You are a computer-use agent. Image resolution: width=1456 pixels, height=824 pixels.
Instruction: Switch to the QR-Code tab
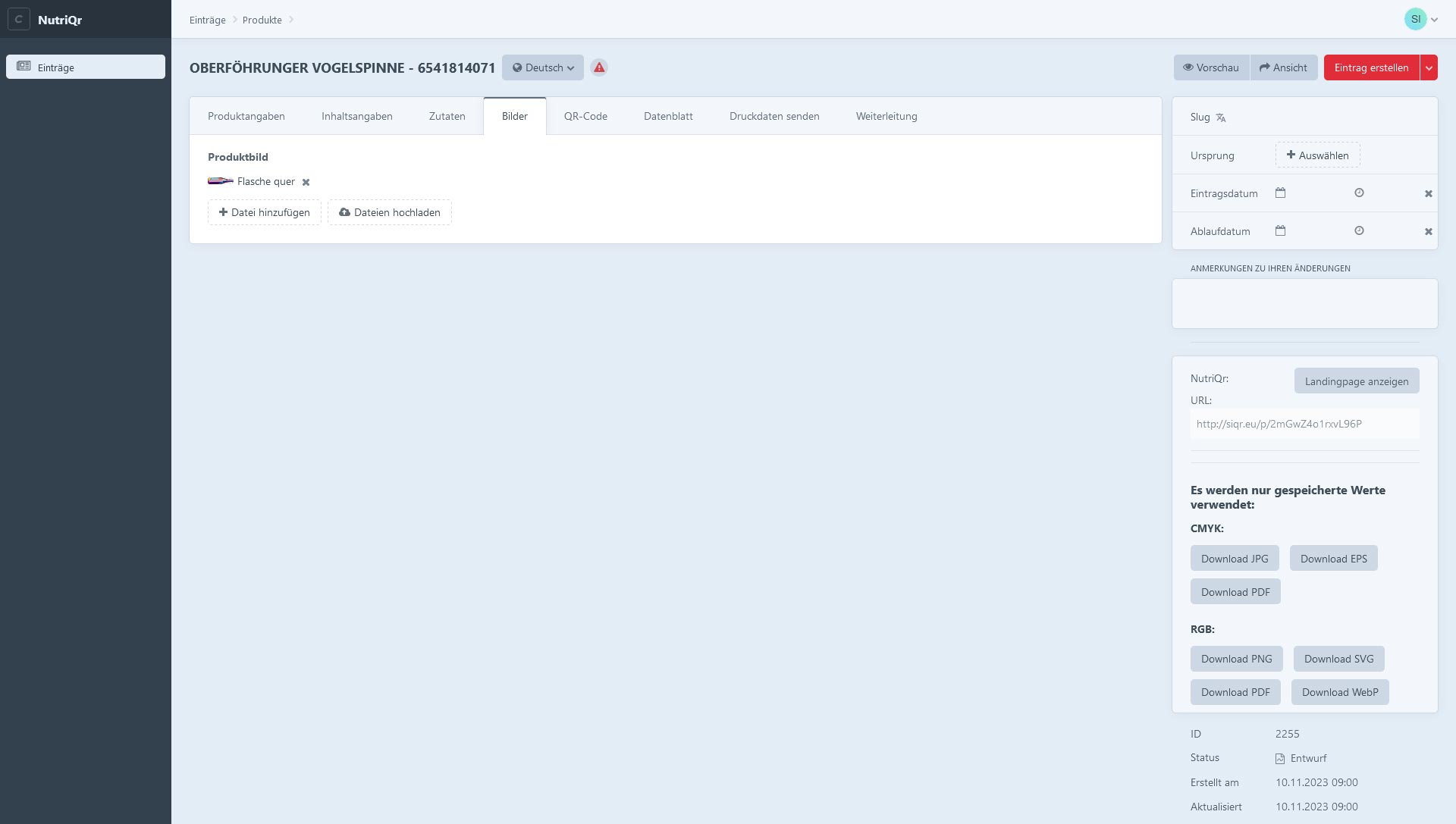[x=585, y=116]
